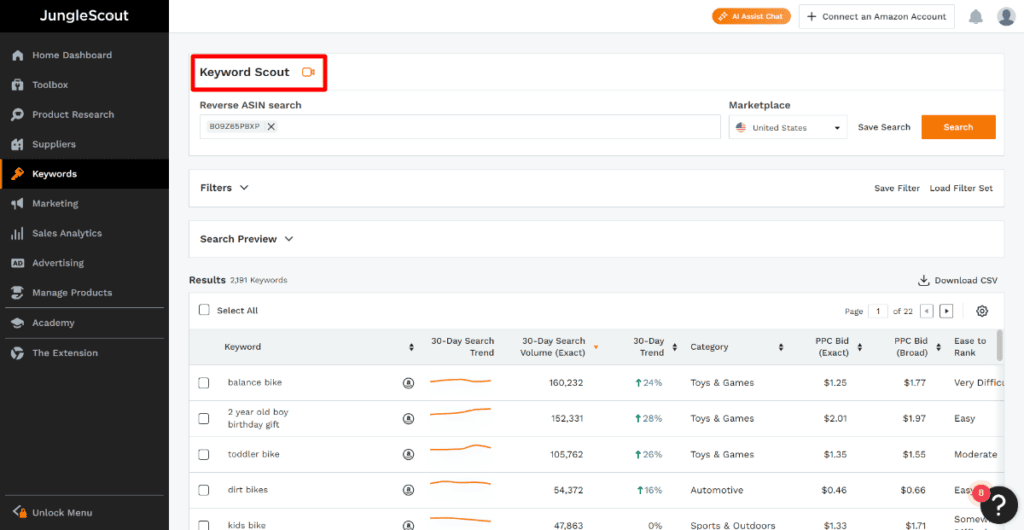Download CSV of the results
The height and width of the screenshot is (530, 1024).
(x=957, y=280)
